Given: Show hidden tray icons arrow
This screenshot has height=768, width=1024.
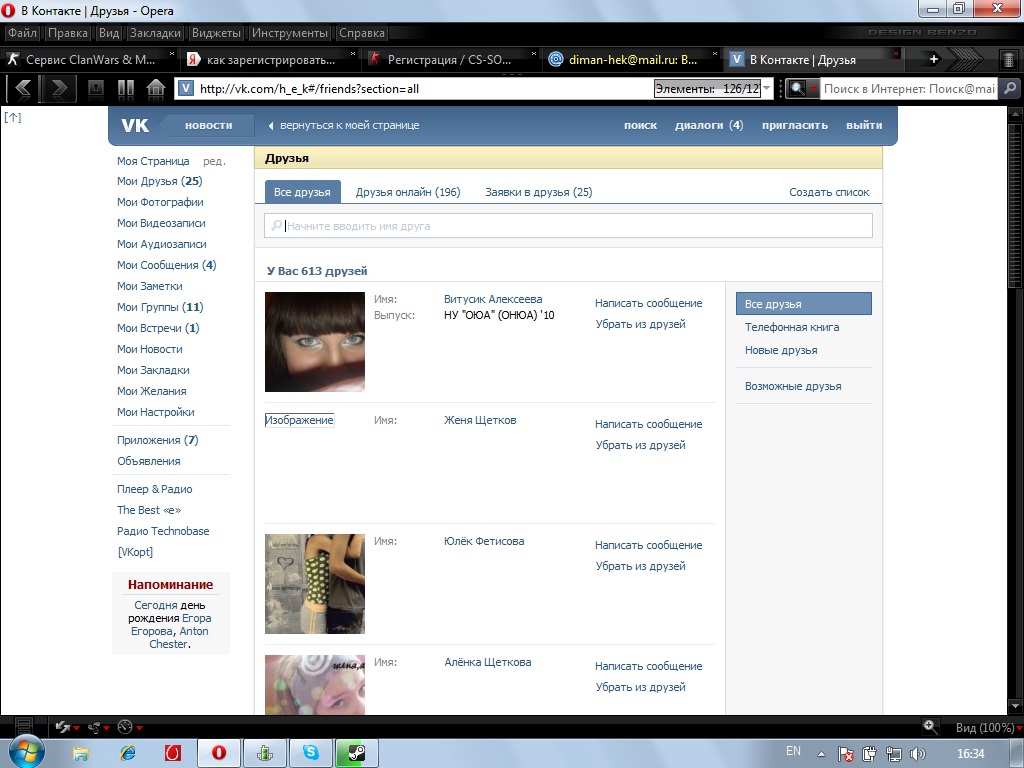Looking at the screenshot, I should (x=821, y=755).
